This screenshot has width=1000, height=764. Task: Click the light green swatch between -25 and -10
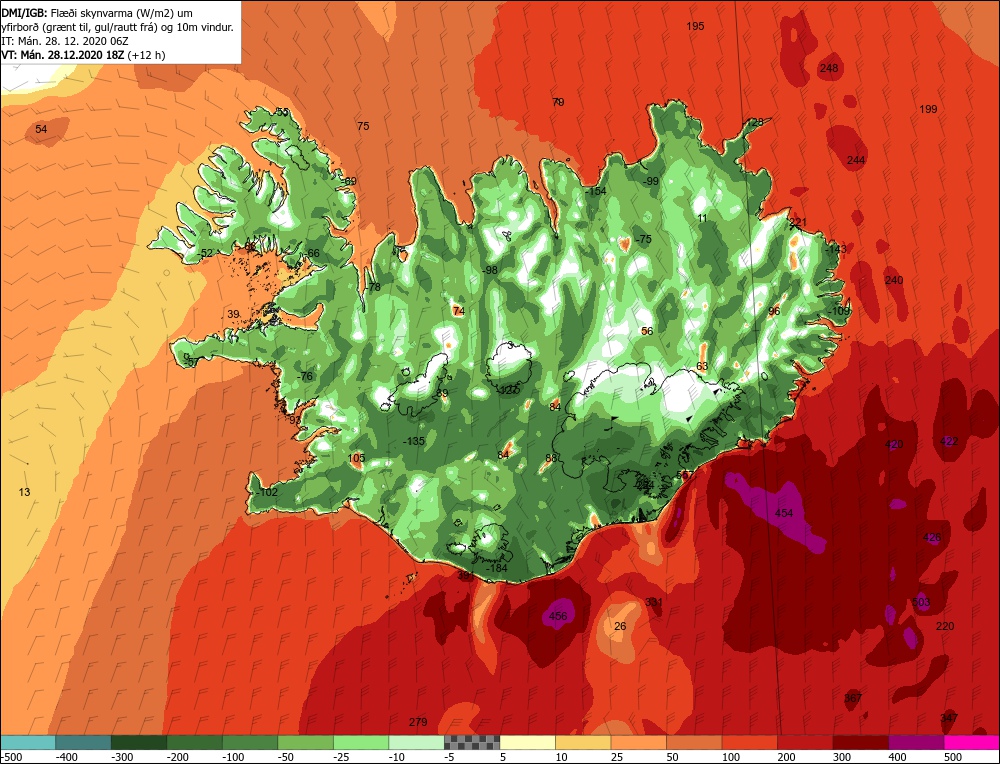click(360, 742)
